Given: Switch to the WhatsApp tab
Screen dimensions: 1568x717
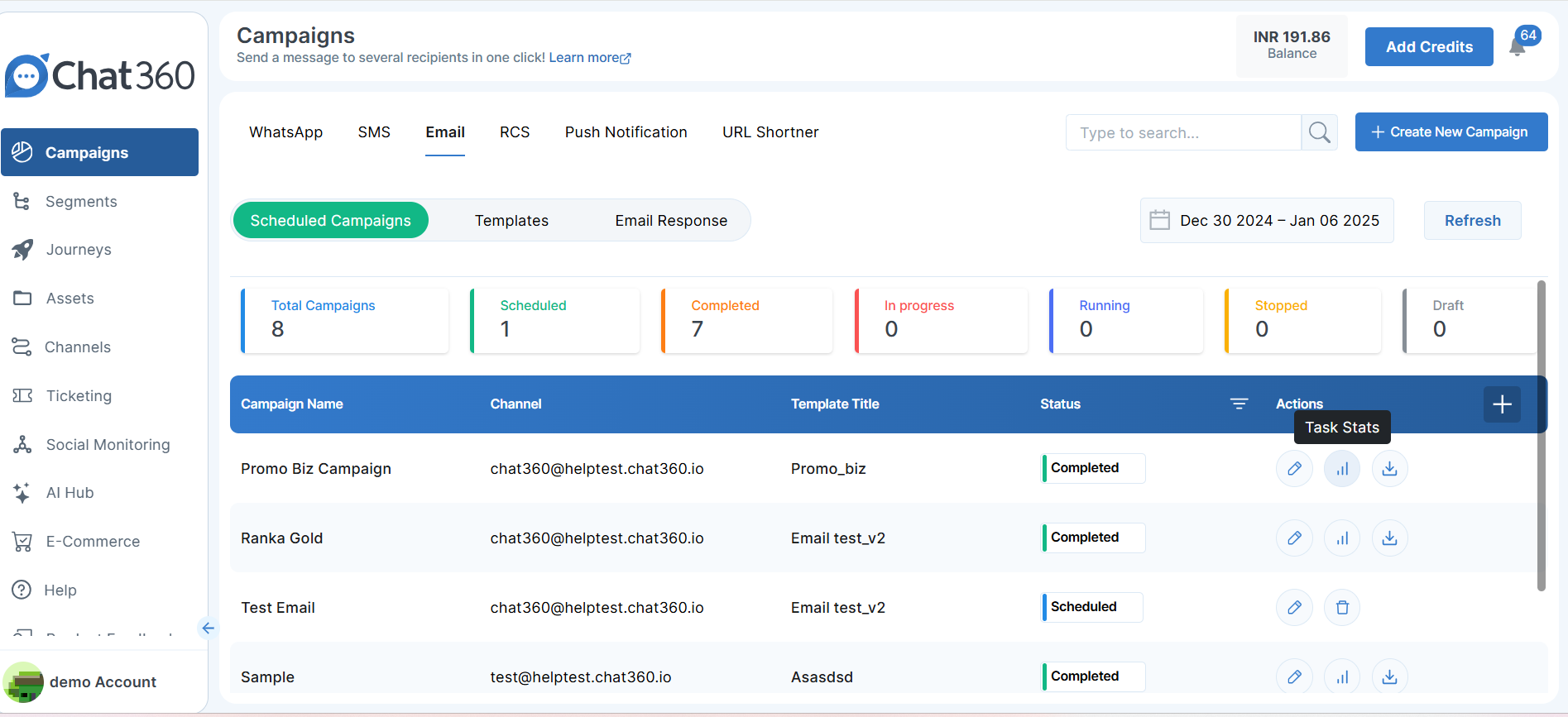Looking at the screenshot, I should [x=286, y=132].
